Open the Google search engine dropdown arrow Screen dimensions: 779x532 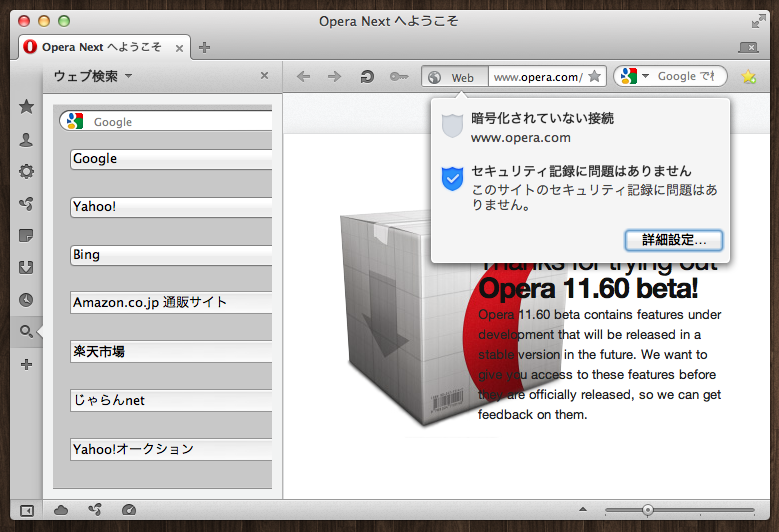click(x=645, y=76)
